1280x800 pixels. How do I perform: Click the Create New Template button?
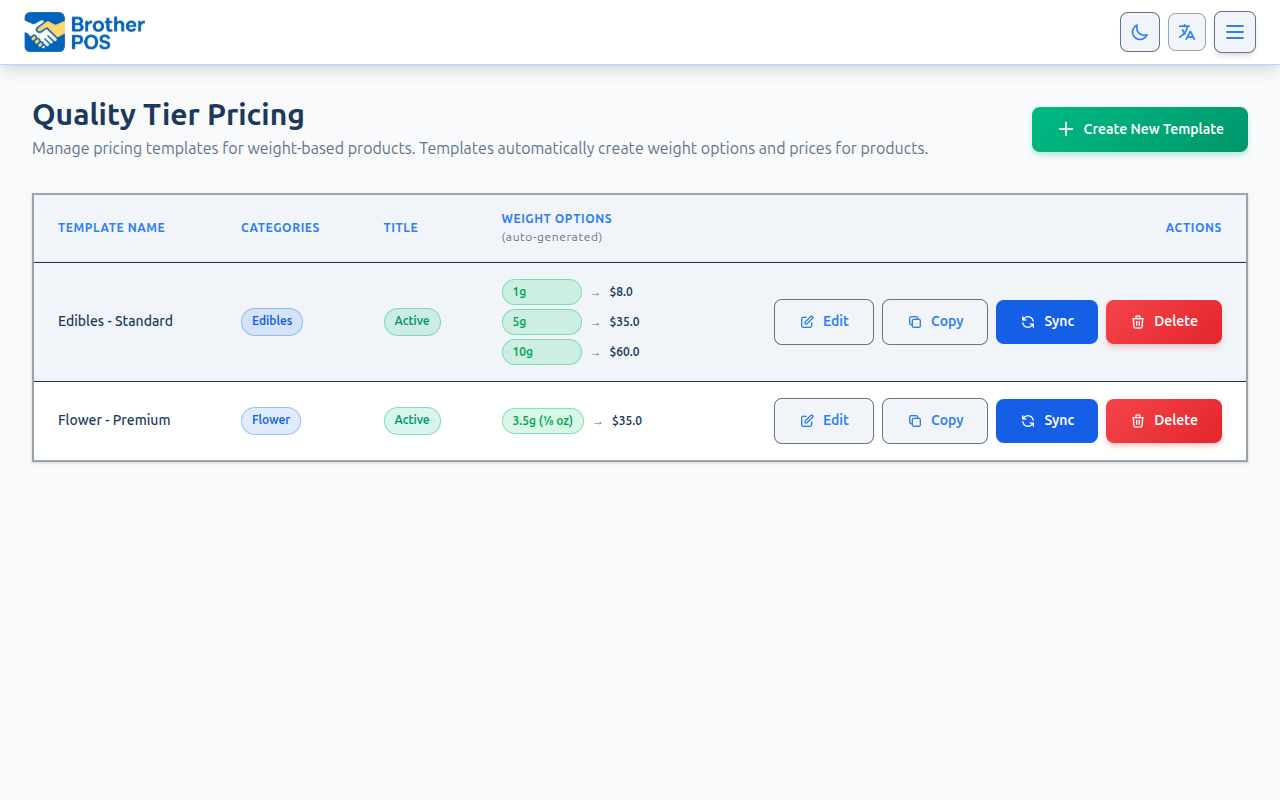pos(1139,129)
